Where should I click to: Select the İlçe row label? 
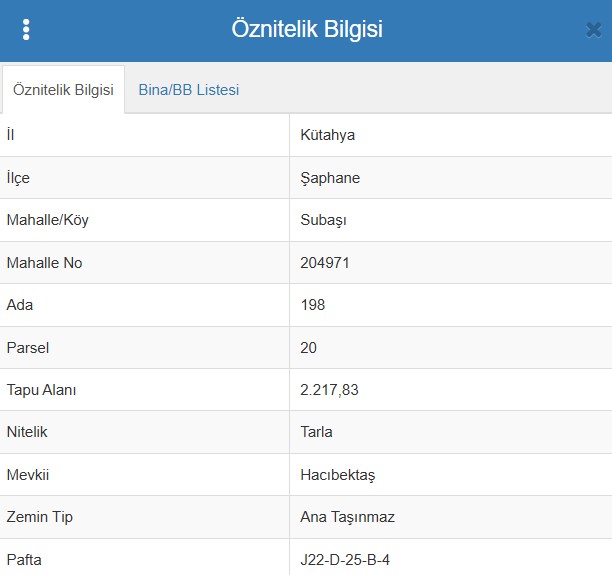(x=19, y=178)
